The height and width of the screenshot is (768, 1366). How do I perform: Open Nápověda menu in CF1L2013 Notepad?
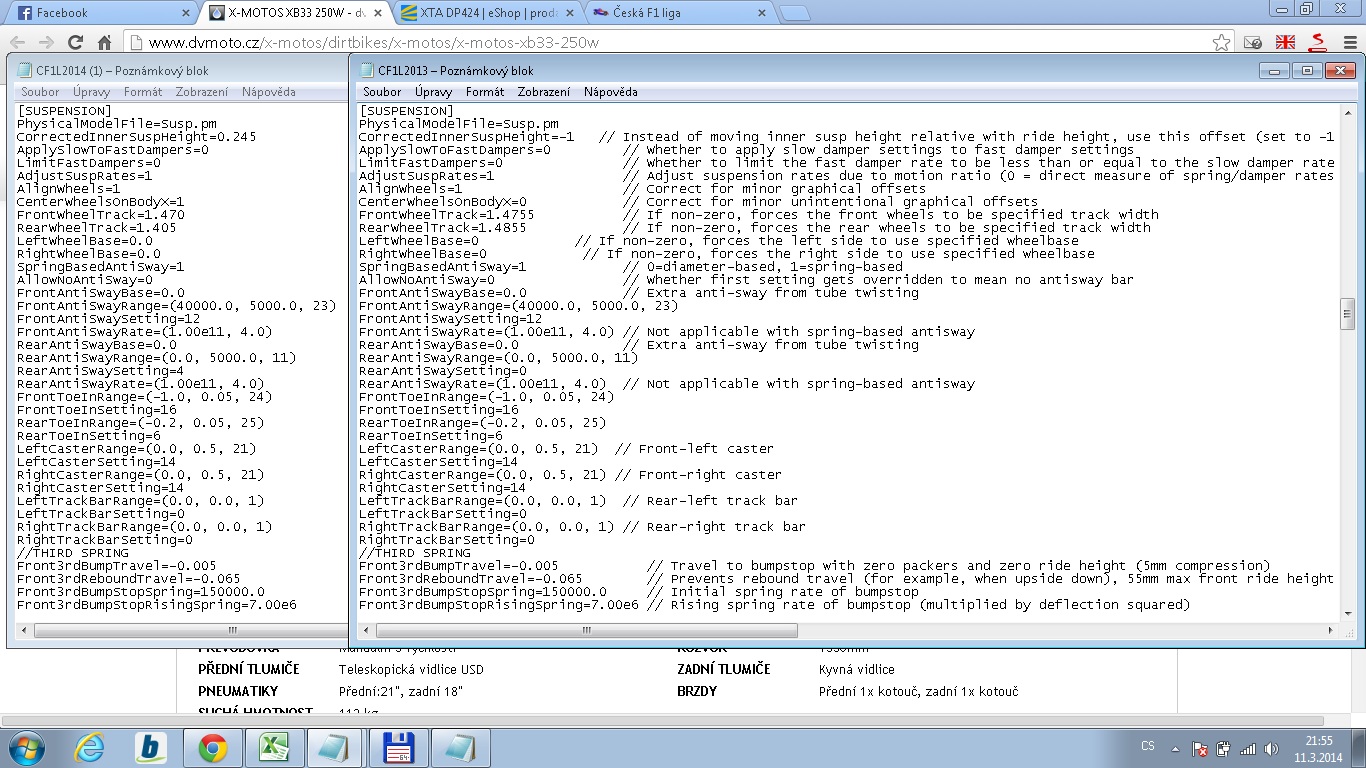pyautogui.click(x=610, y=92)
